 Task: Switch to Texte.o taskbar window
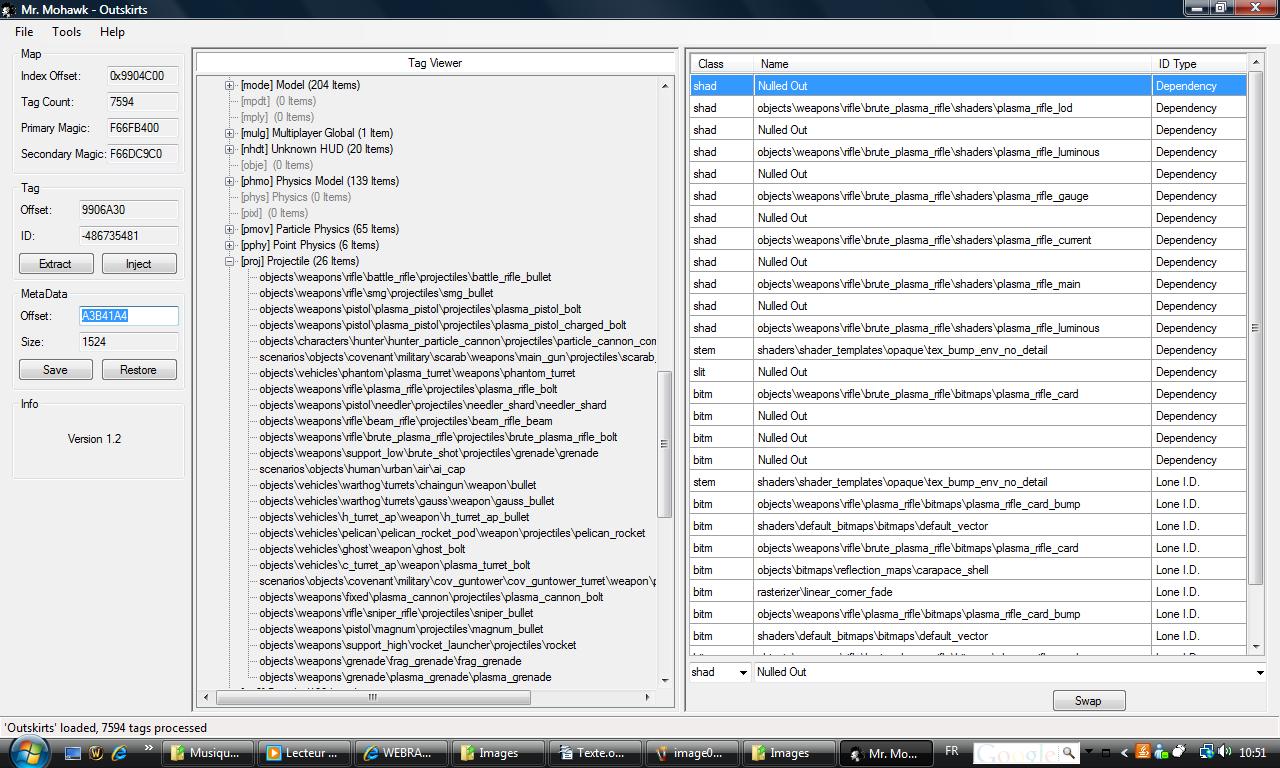(592, 753)
